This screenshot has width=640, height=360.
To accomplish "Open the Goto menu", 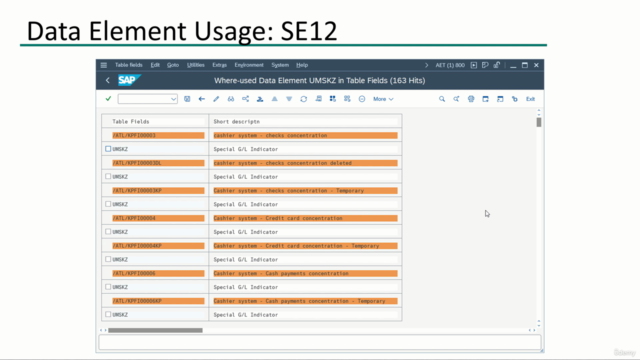I will (x=173, y=65).
